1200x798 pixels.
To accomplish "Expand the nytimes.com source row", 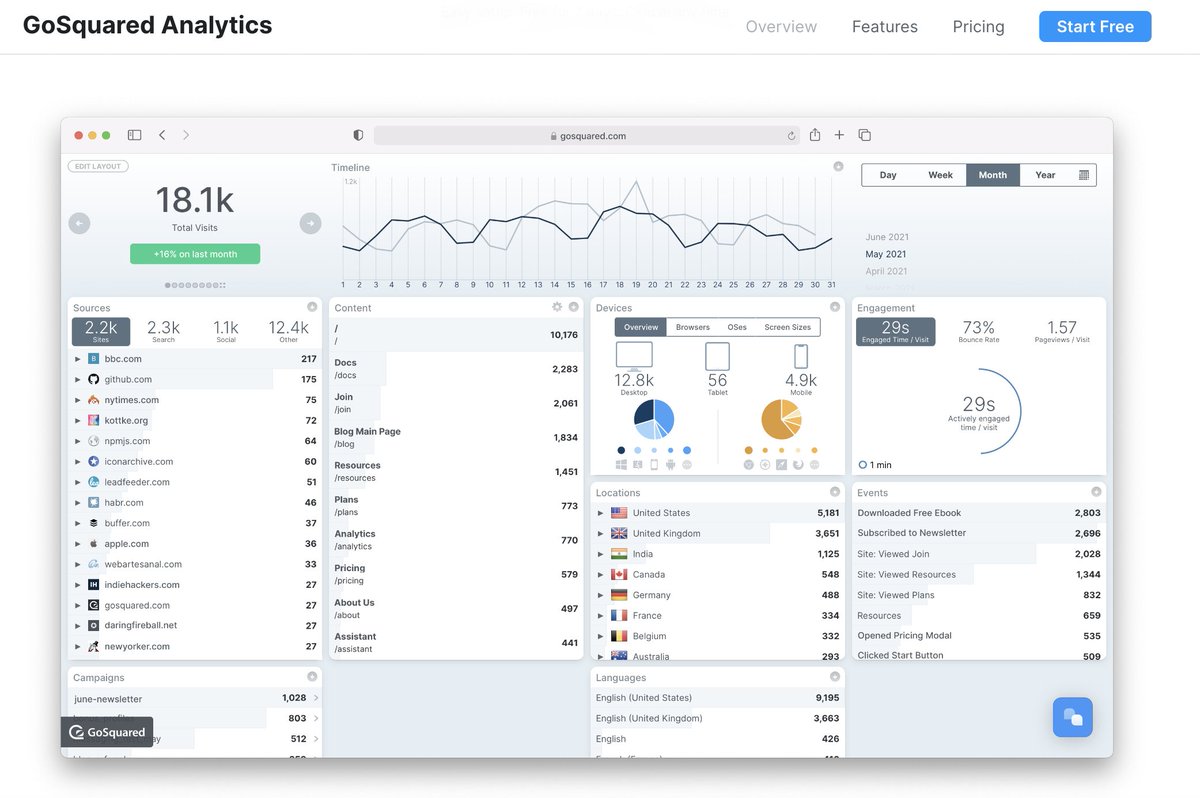I will (78, 400).
